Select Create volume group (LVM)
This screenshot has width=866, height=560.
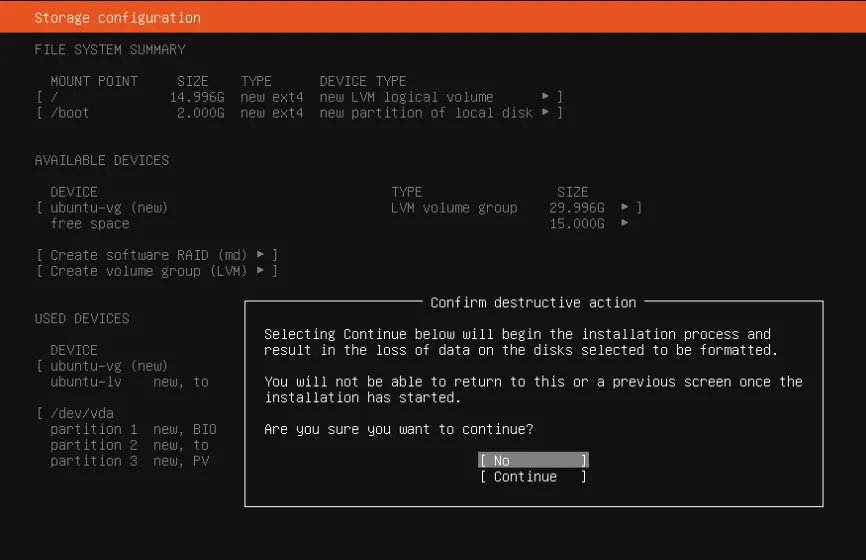(x=148, y=271)
